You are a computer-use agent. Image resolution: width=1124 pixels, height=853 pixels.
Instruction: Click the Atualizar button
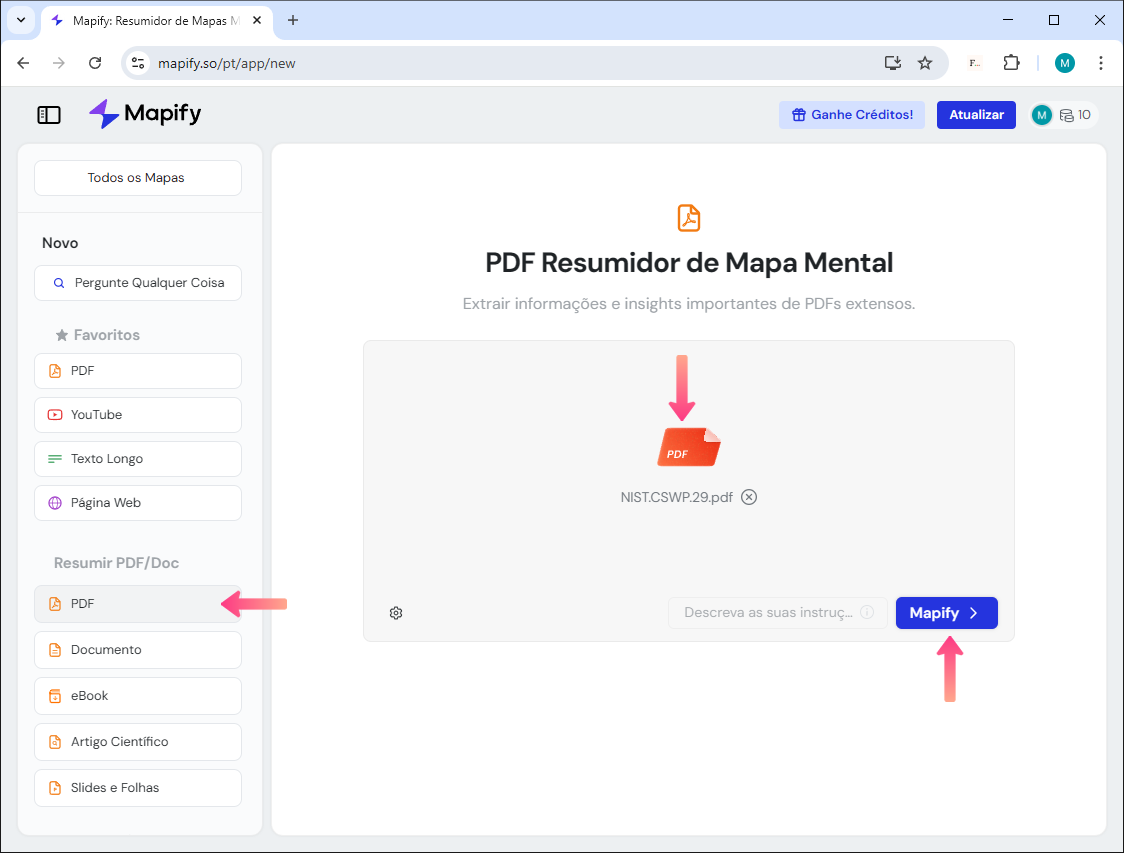976,115
